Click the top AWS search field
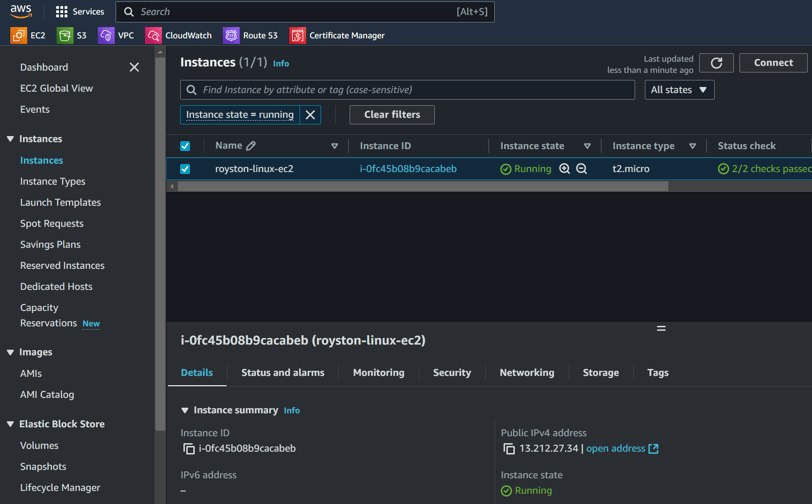812x504 pixels. point(305,11)
